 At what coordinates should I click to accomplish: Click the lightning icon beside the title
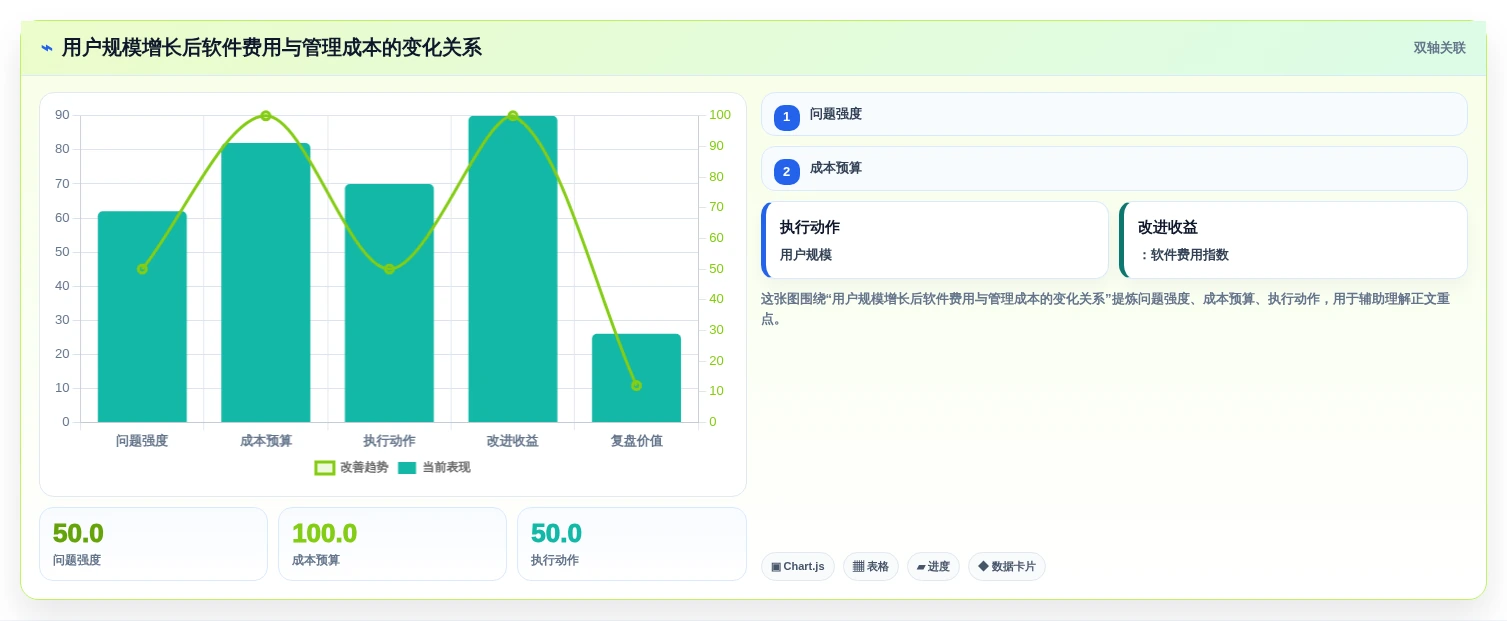pyautogui.click(x=47, y=48)
